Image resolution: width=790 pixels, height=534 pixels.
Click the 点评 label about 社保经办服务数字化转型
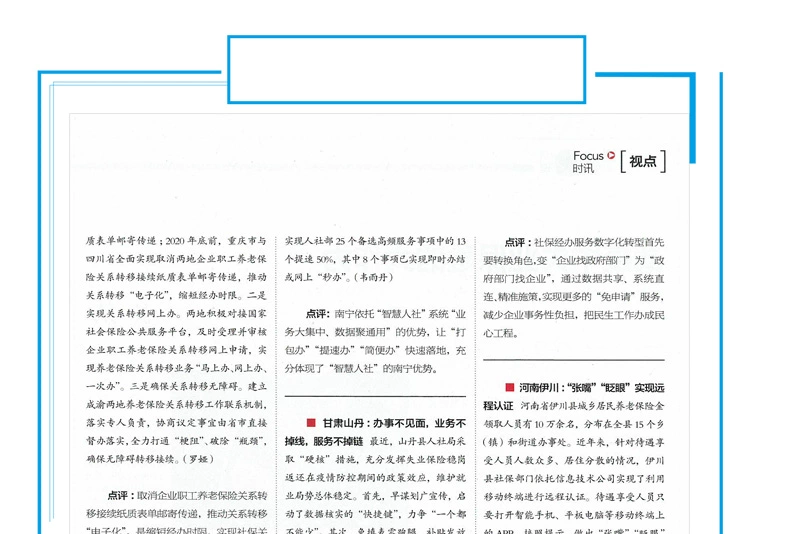pyautogui.click(x=516, y=242)
